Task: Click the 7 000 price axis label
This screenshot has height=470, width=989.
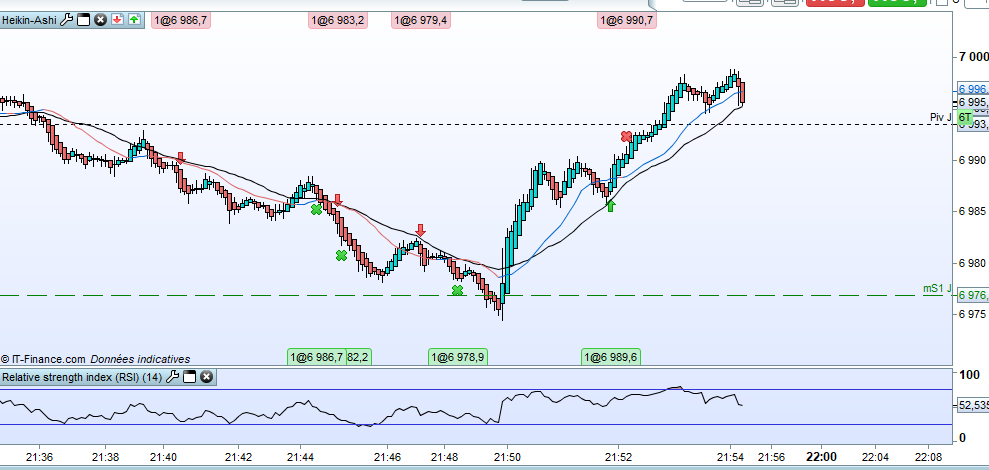Action: tap(973, 57)
